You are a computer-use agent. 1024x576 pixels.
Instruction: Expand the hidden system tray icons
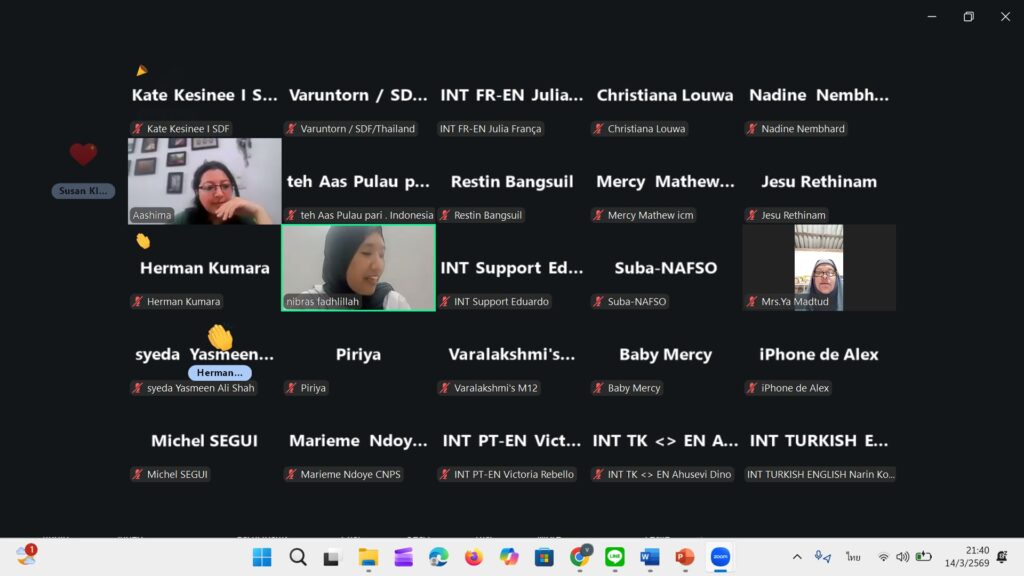click(797, 557)
